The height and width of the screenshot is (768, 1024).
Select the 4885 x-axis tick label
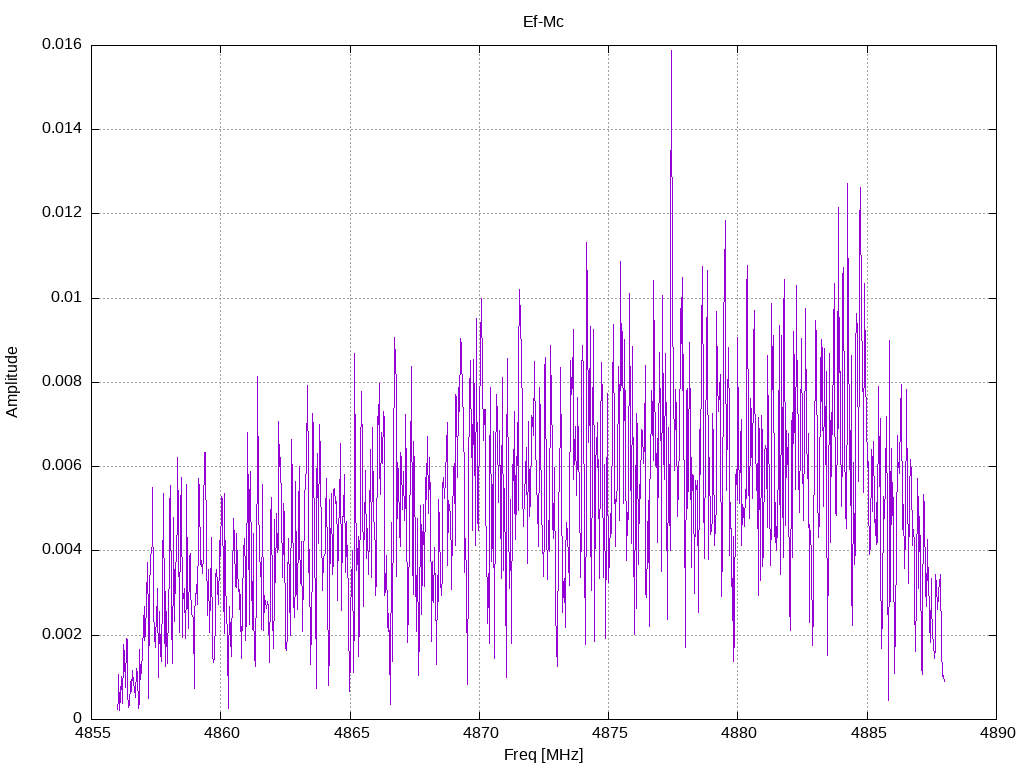866,735
